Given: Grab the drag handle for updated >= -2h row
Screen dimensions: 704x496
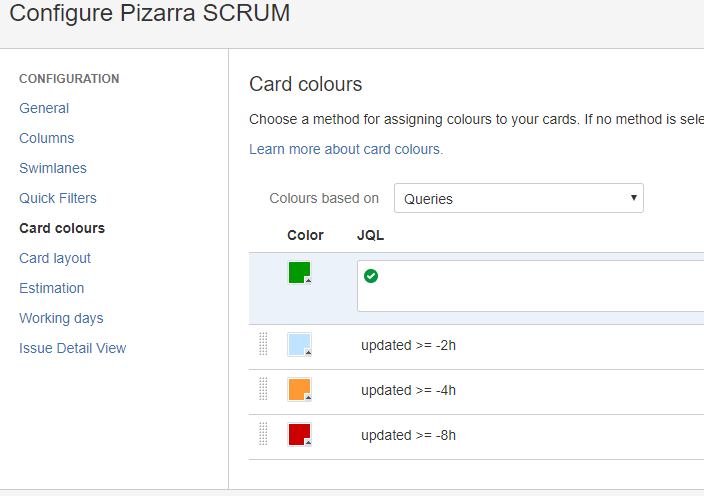Looking at the screenshot, I should click(x=264, y=344).
